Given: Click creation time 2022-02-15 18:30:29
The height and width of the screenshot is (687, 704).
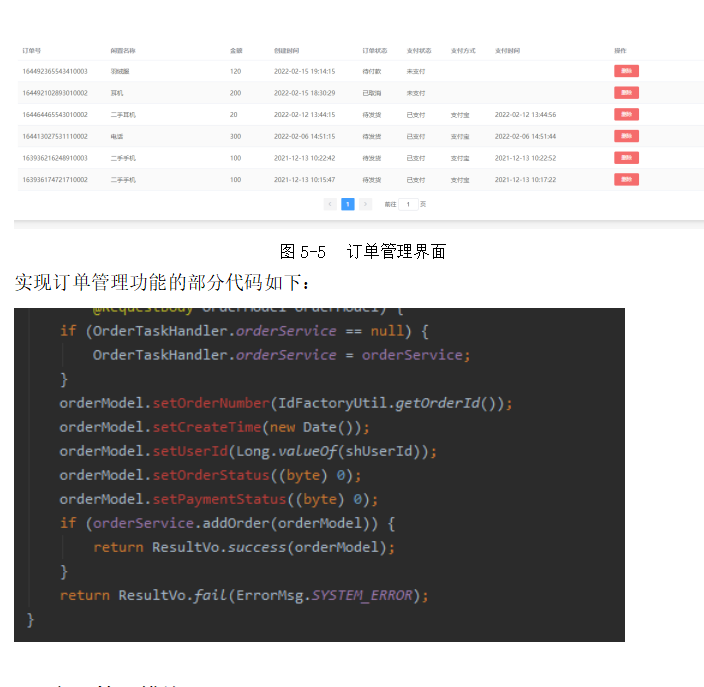Looking at the screenshot, I should click(x=304, y=93).
